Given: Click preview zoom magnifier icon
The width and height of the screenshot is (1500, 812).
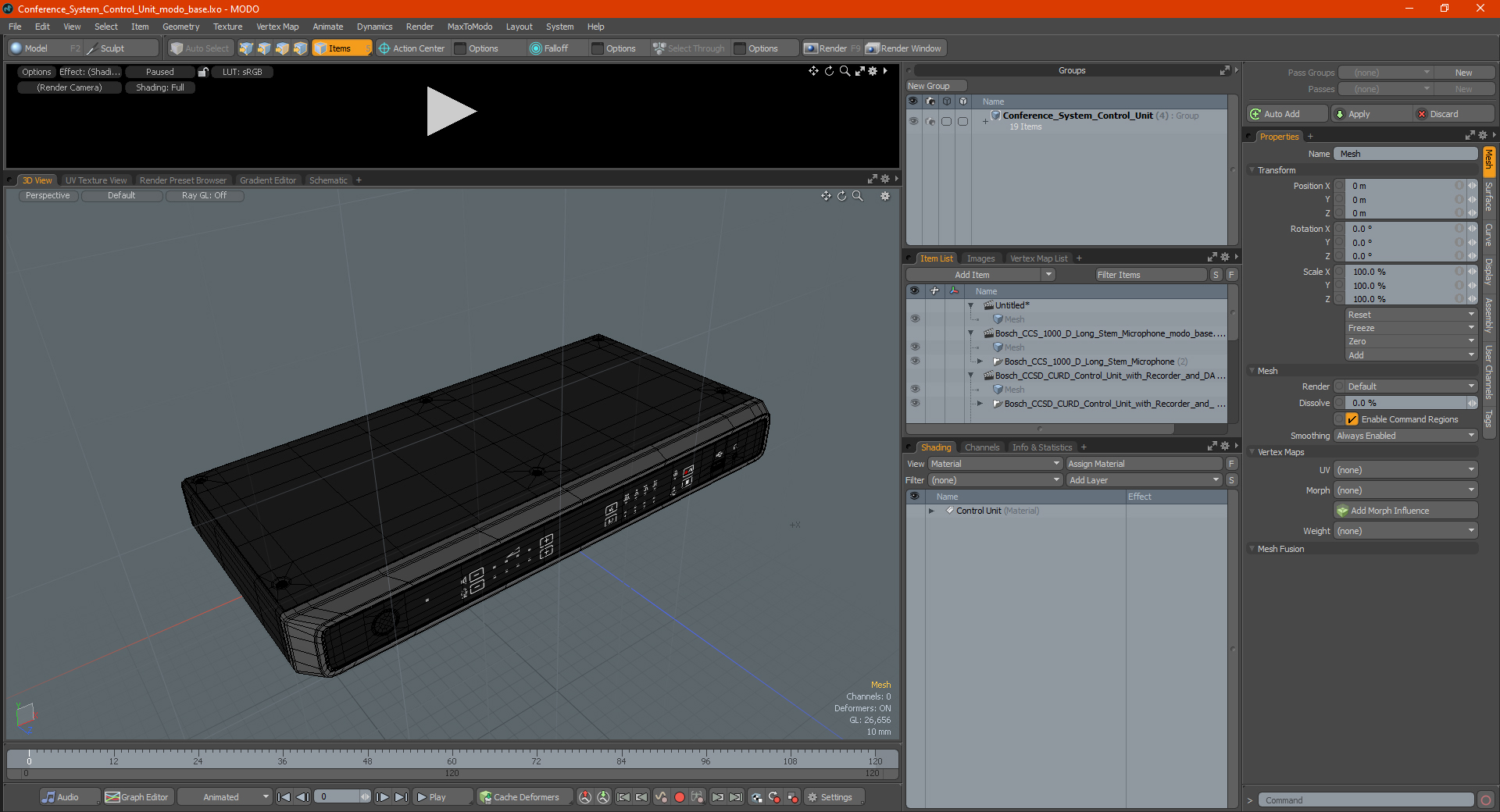Looking at the screenshot, I should [x=845, y=71].
